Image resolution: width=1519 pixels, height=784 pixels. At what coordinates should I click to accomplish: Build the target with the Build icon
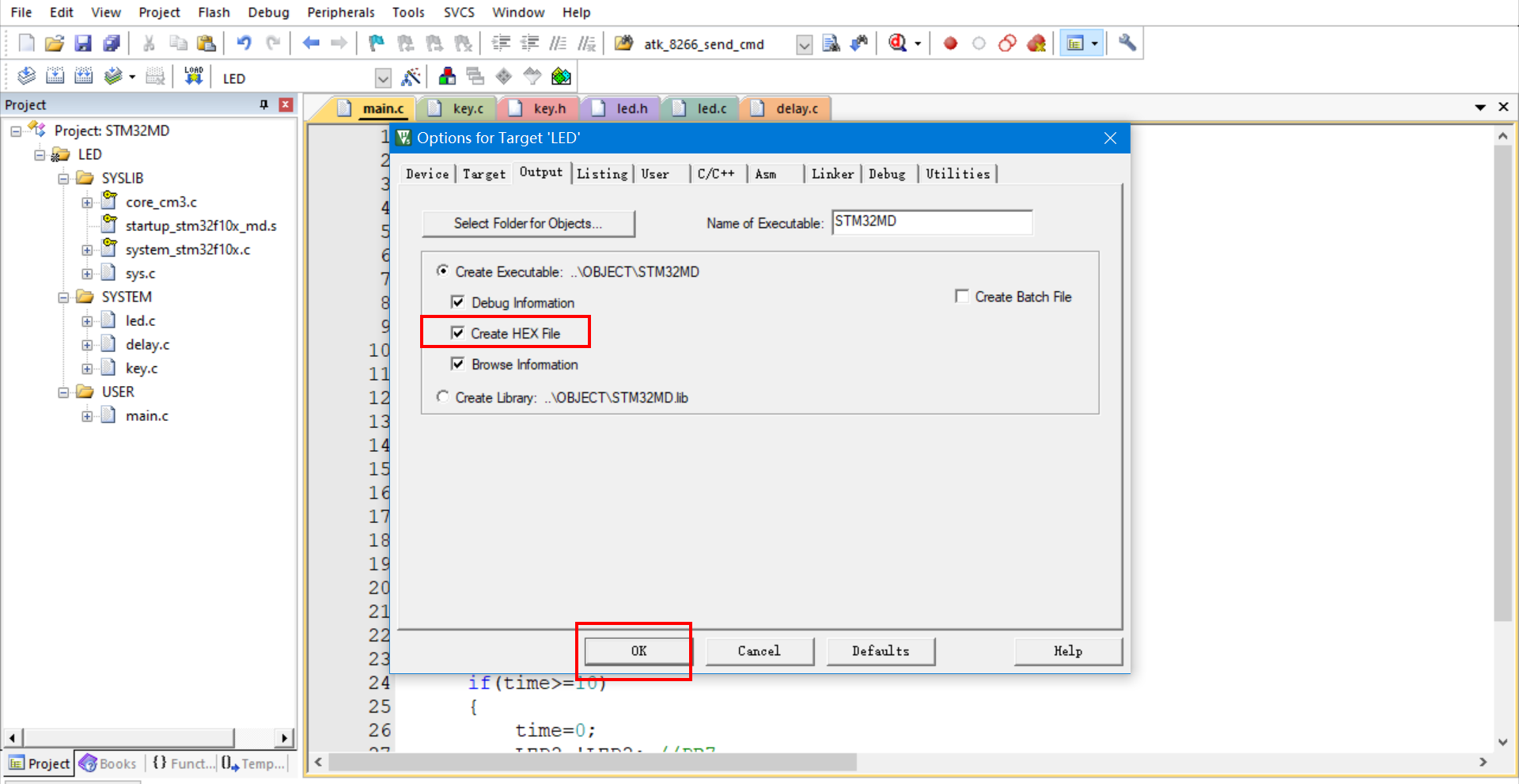(55, 77)
